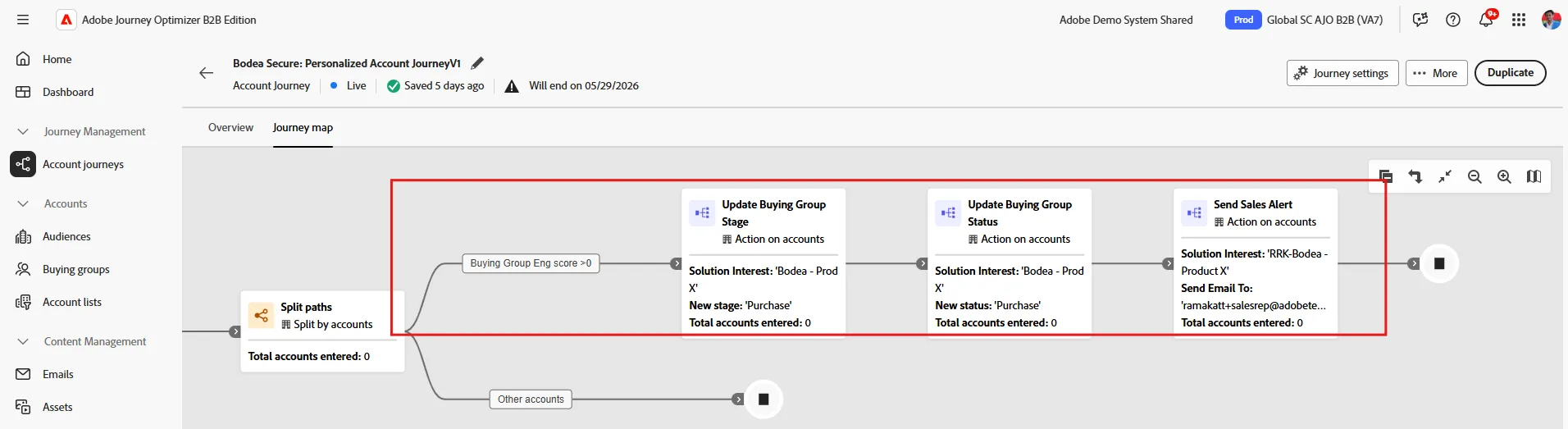Click New status: 'Purchase' text
The height and width of the screenshot is (429, 1568).
pos(988,305)
